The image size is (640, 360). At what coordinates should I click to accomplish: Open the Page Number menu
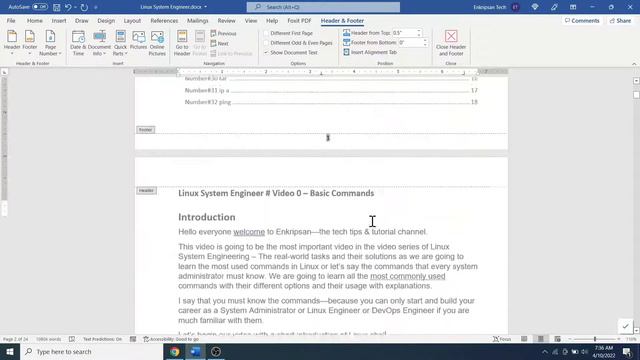coord(50,43)
